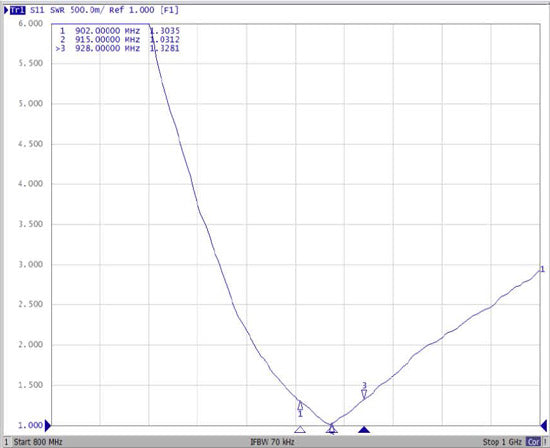550x448 pixels.
Task: Click the 500.0m/ scale per division value
Action: pos(87,10)
